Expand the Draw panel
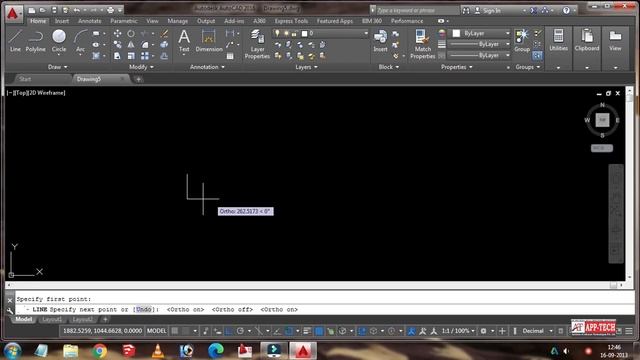Image resolution: width=640 pixels, height=360 pixels. coord(58,67)
